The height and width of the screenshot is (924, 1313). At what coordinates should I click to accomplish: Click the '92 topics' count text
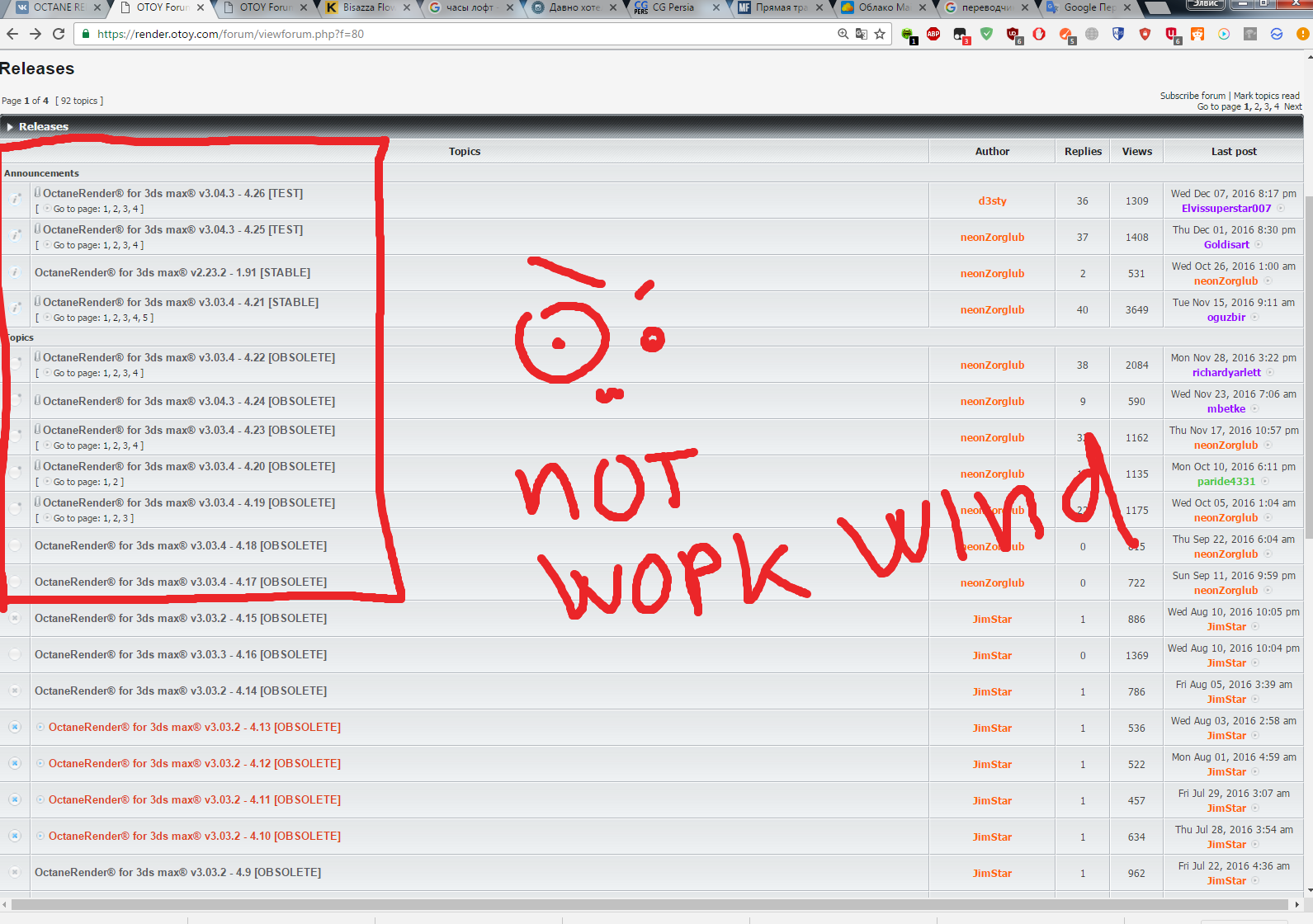(79, 101)
